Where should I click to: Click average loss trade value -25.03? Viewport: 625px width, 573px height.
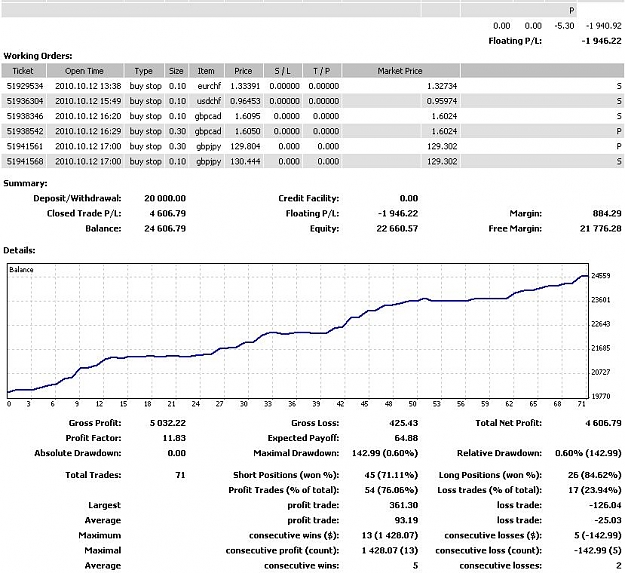click(x=608, y=521)
